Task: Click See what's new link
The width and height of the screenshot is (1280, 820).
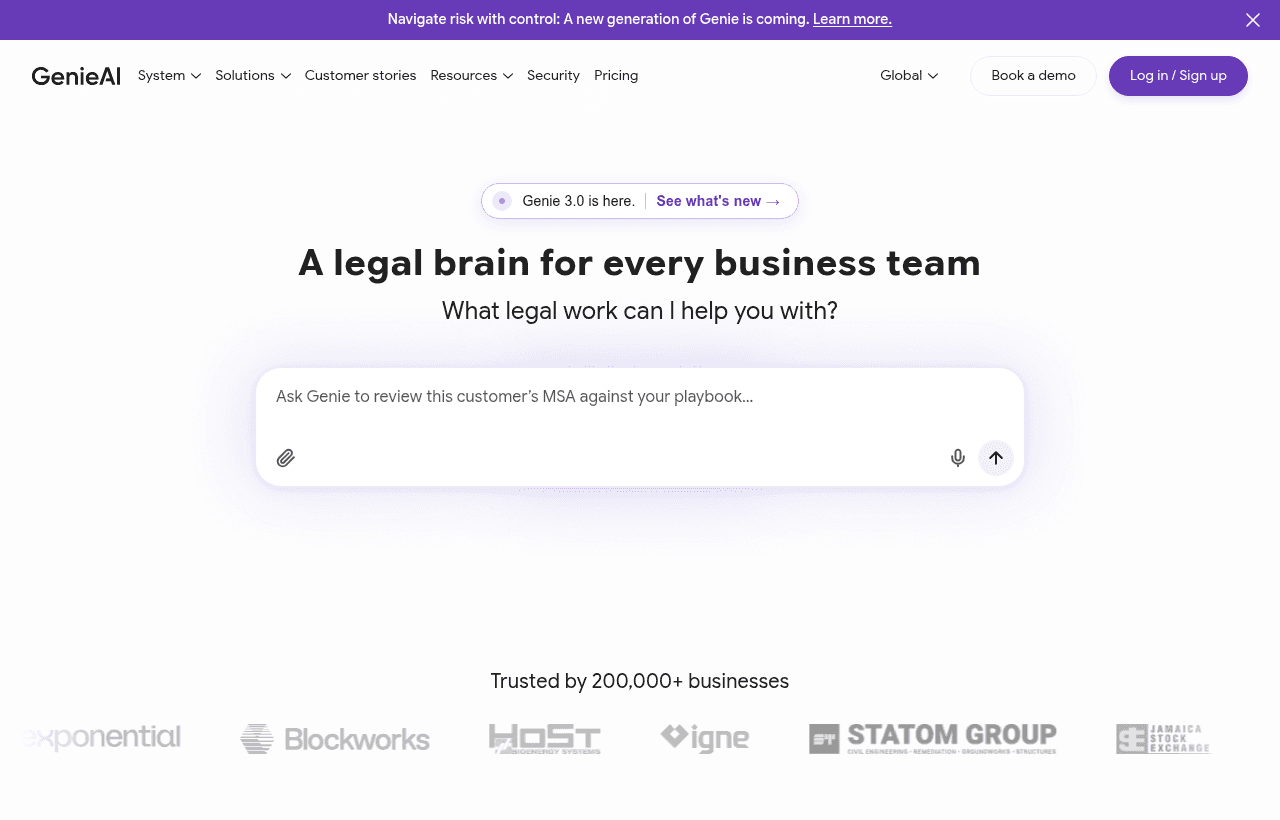Action: 718,201
